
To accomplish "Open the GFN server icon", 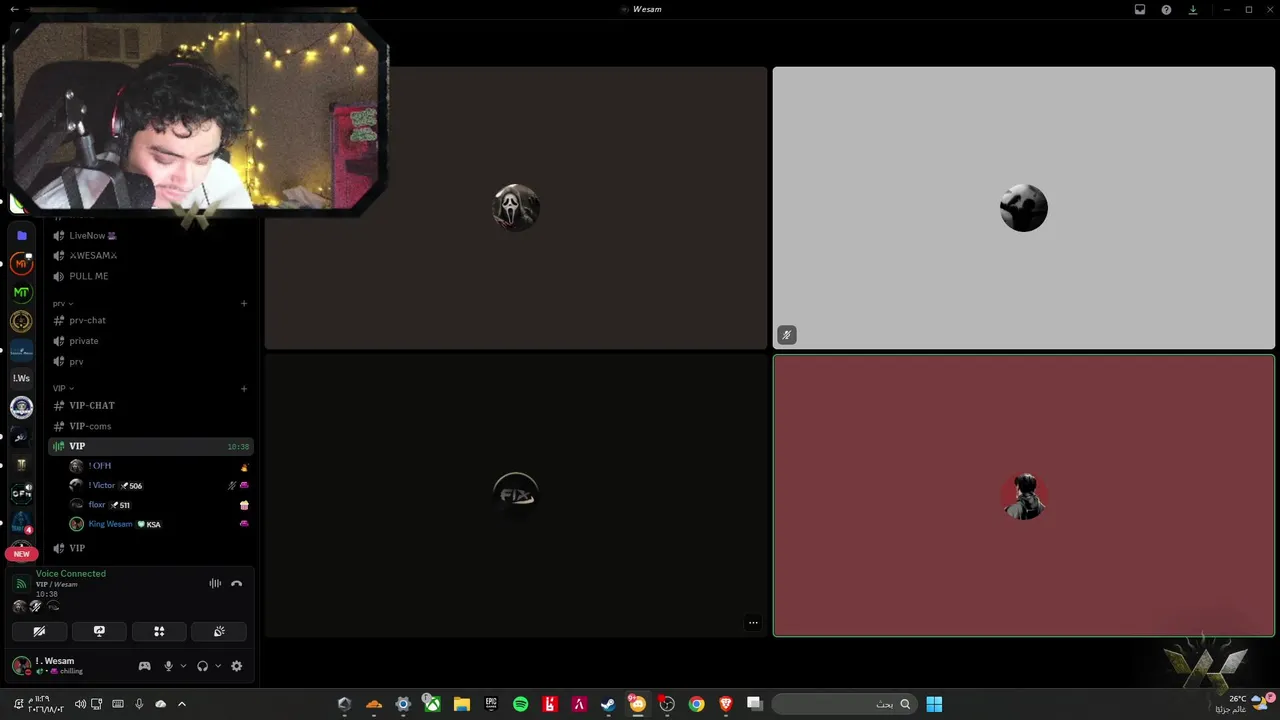I will [x=21, y=493].
